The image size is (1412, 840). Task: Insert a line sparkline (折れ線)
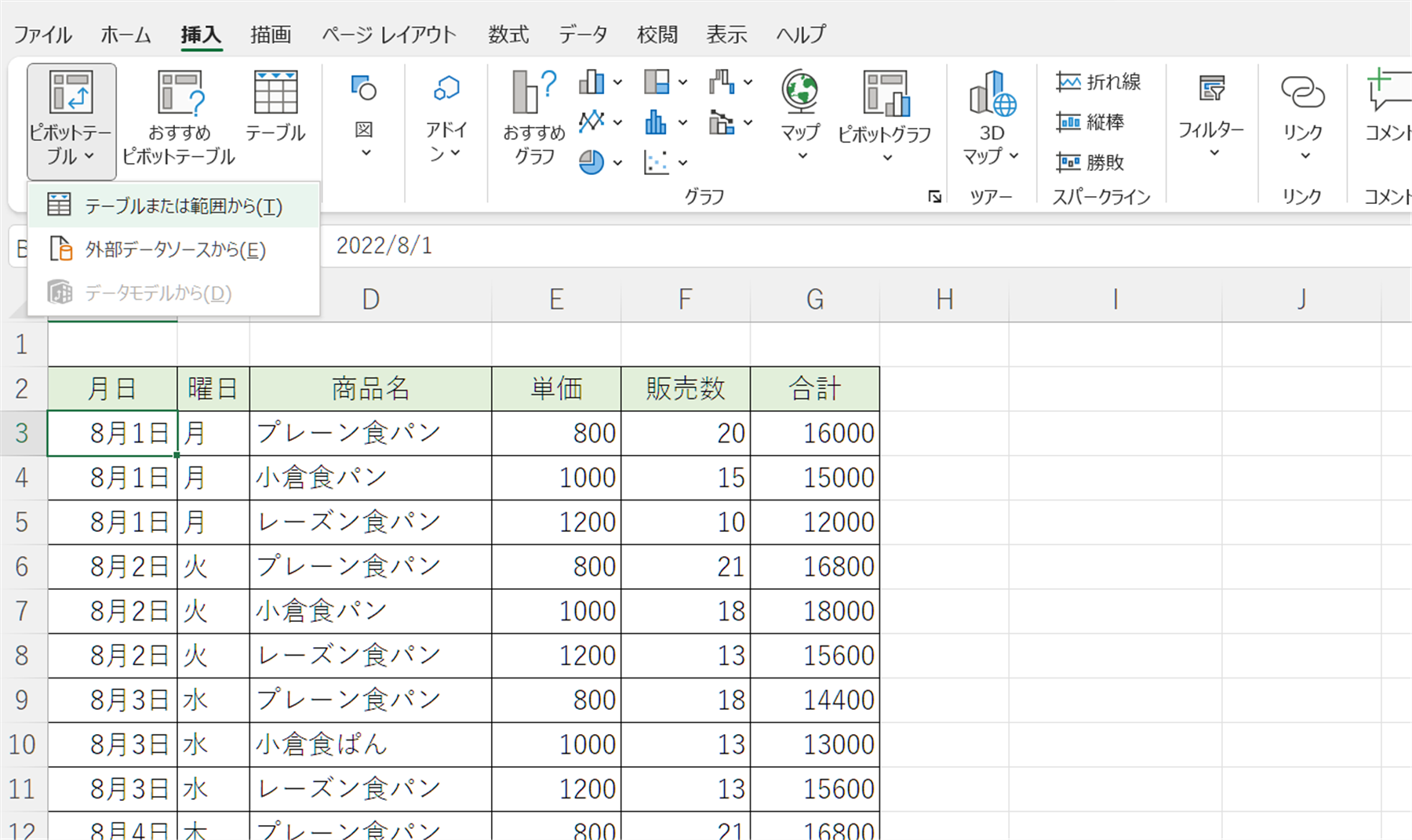[x=1098, y=82]
